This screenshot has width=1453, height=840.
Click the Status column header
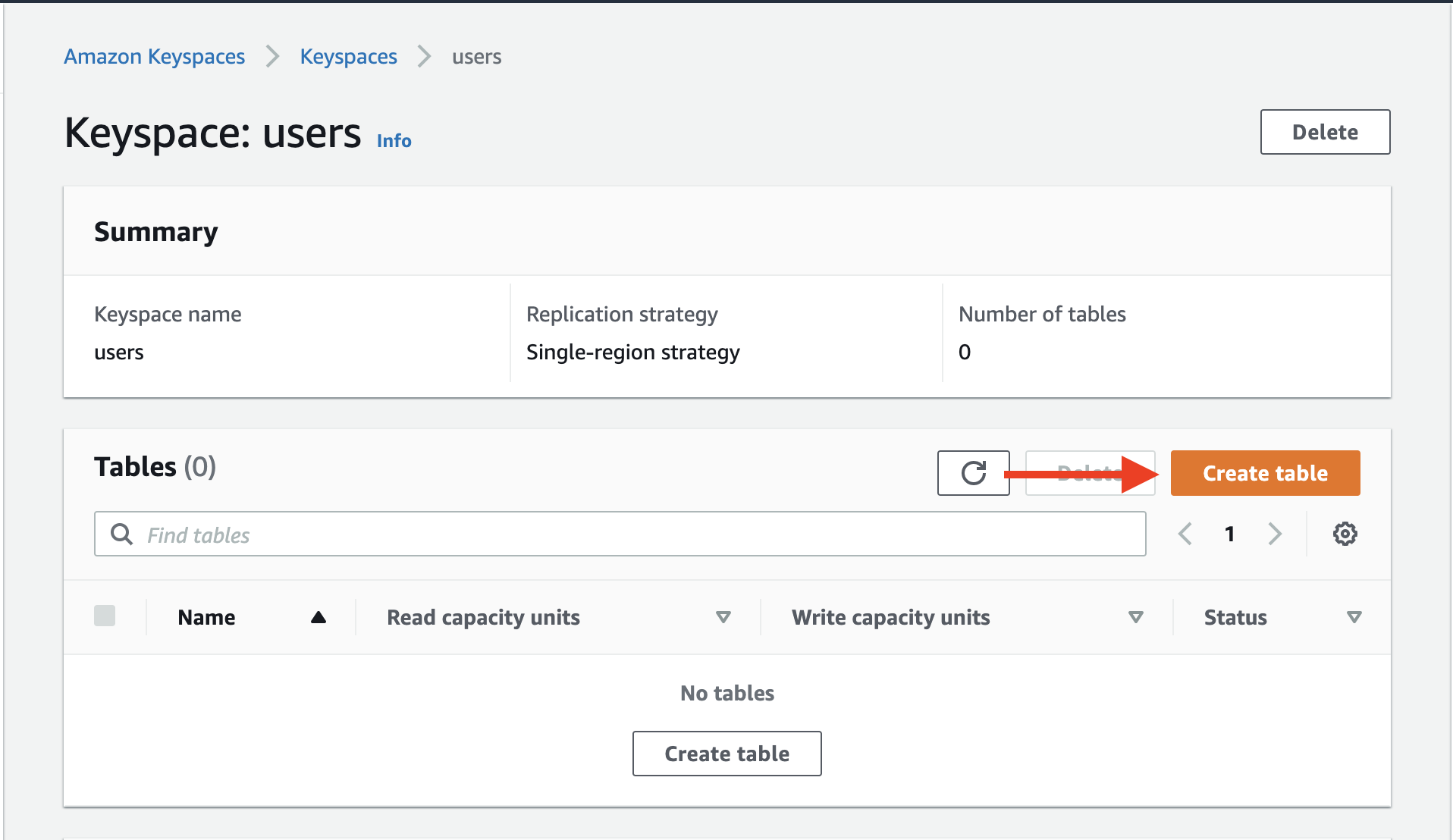click(x=1235, y=617)
